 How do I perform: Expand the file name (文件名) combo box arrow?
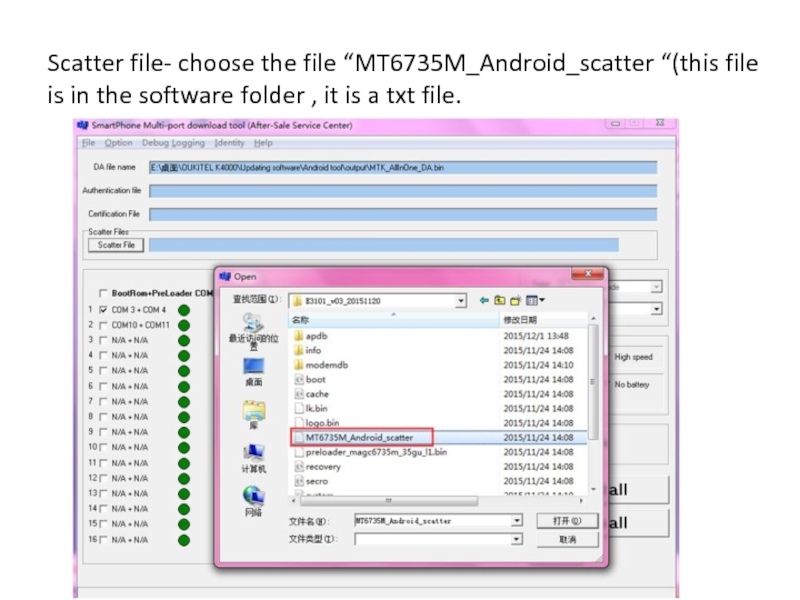point(517,521)
